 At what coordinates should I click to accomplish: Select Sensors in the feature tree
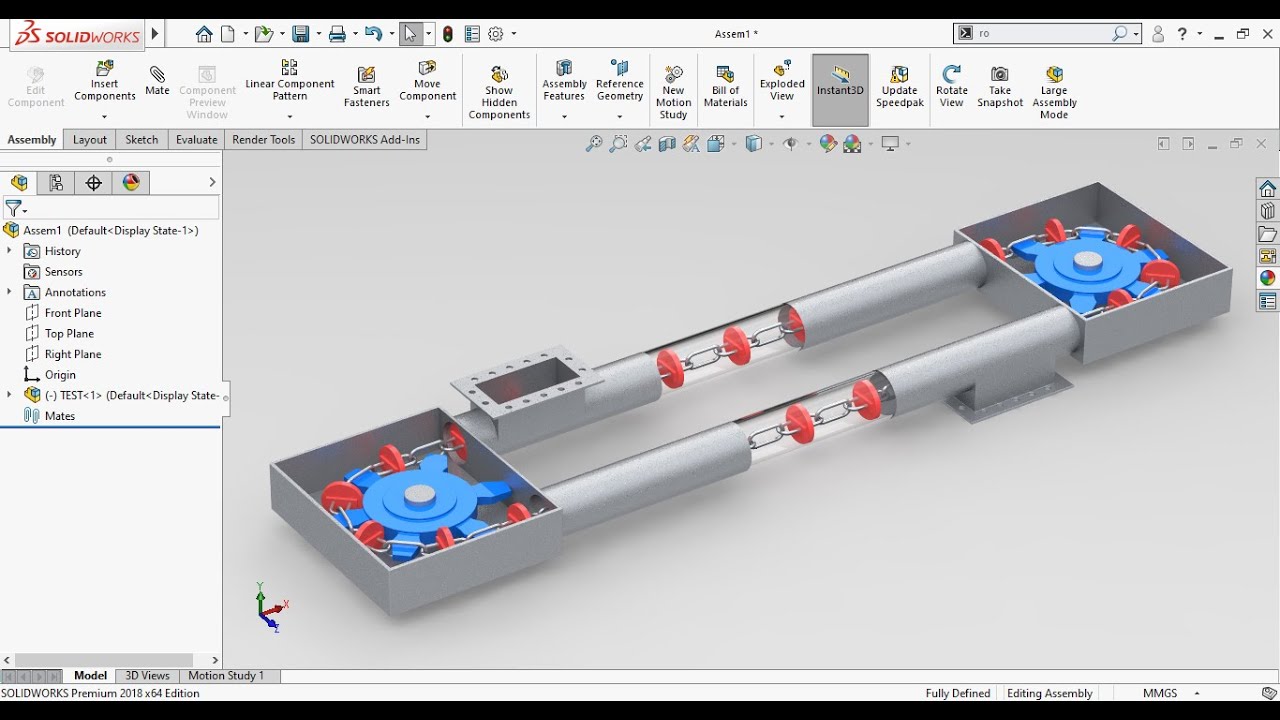(63, 272)
